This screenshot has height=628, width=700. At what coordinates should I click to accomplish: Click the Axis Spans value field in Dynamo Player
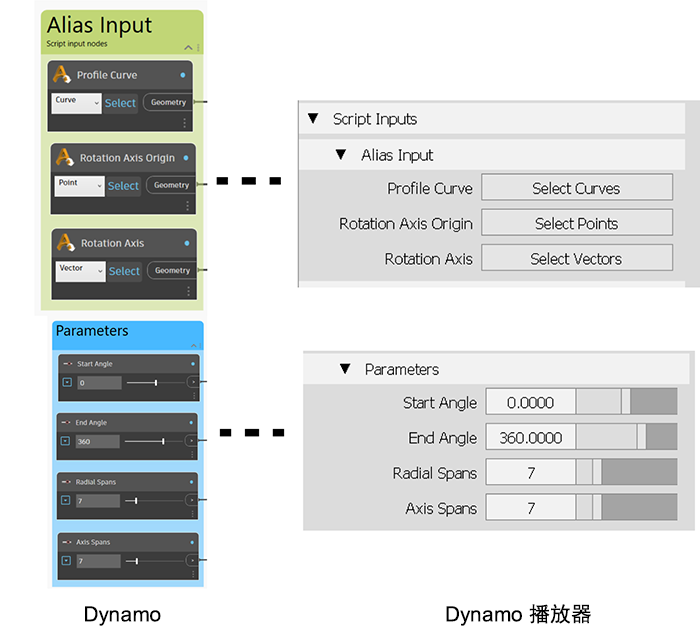(530, 507)
